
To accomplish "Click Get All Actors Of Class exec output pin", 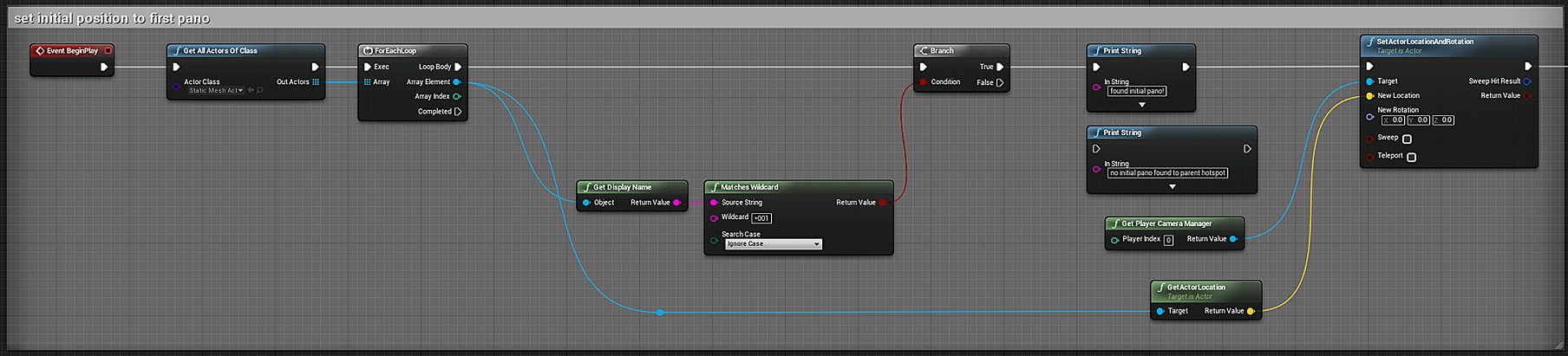I will click(315, 67).
